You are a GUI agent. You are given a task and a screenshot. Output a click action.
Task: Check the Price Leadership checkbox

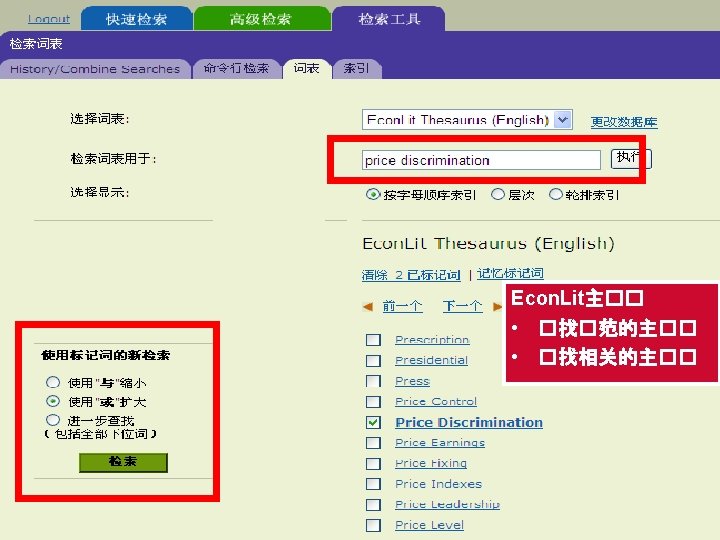tap(373, 505)
